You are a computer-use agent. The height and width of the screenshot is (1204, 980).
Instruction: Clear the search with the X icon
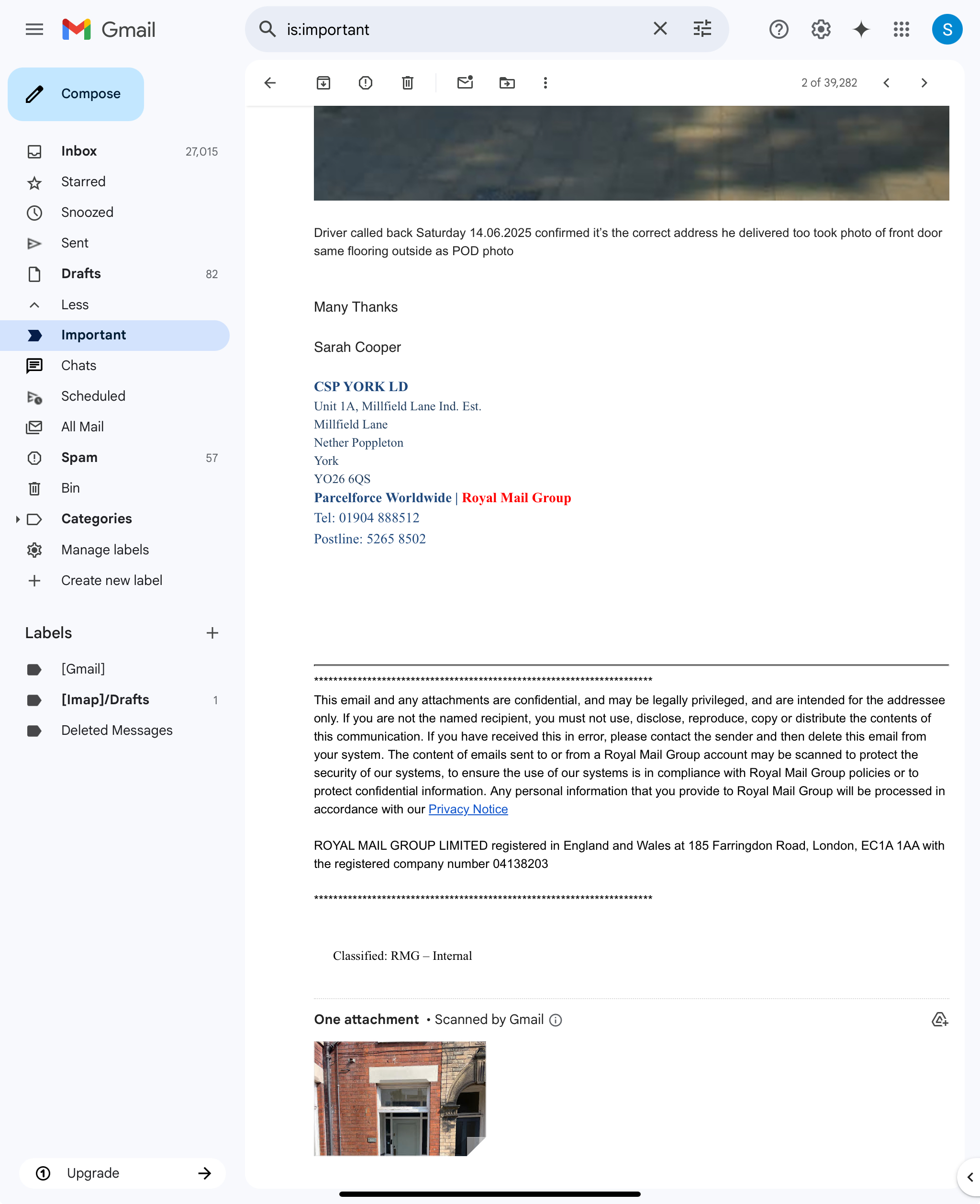tap(660, 29)
